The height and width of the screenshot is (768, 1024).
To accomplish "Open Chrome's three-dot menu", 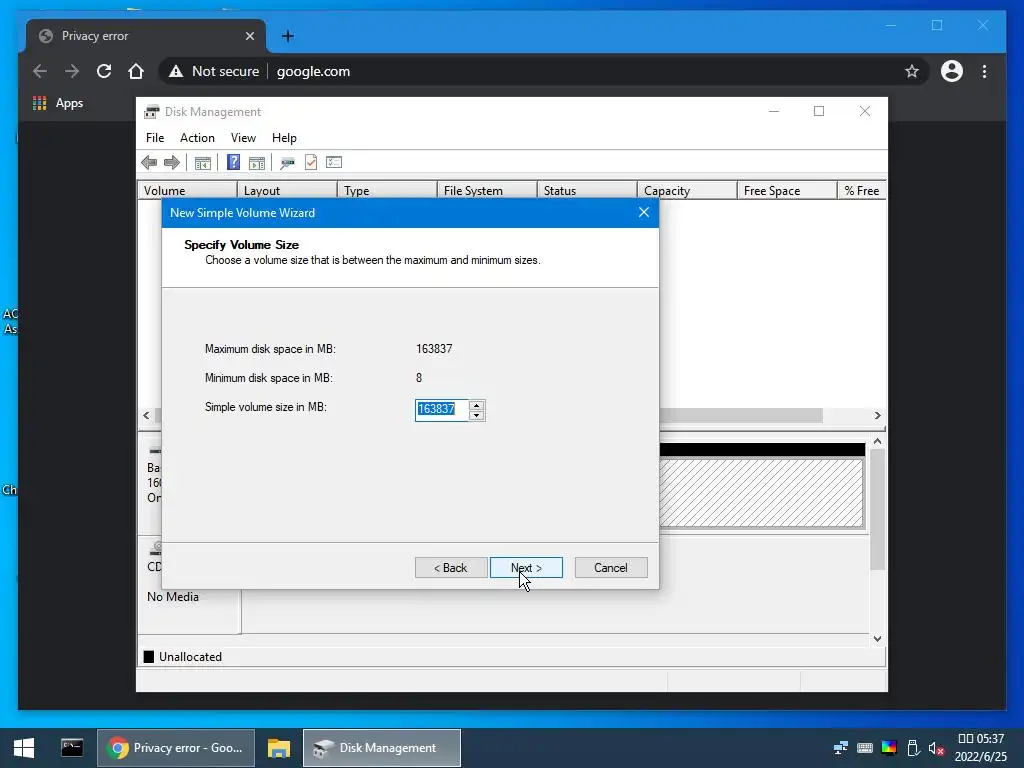I will click(984, 71).
